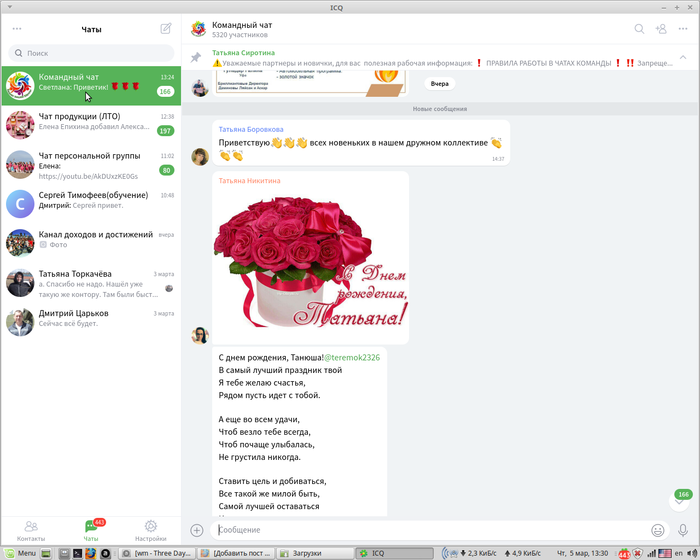Screen dimensions: 700x560
Task: Click the pin icon beside pinned message
Action: point(197,58)
